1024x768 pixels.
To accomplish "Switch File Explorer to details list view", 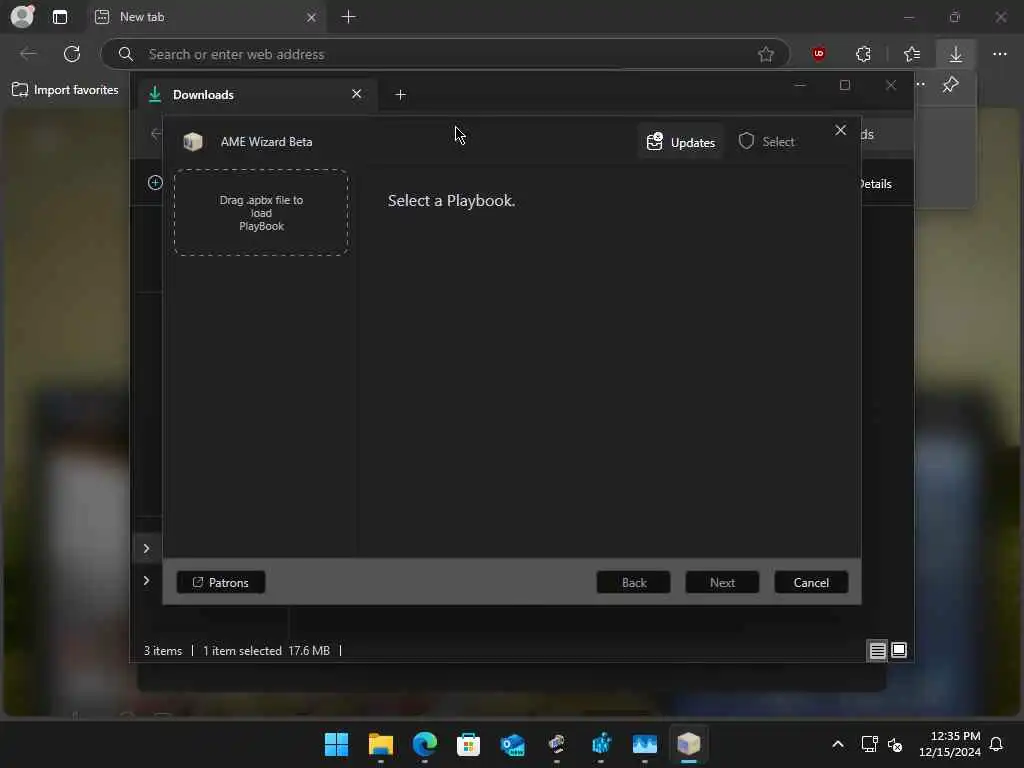I will (x=877, y=650).
